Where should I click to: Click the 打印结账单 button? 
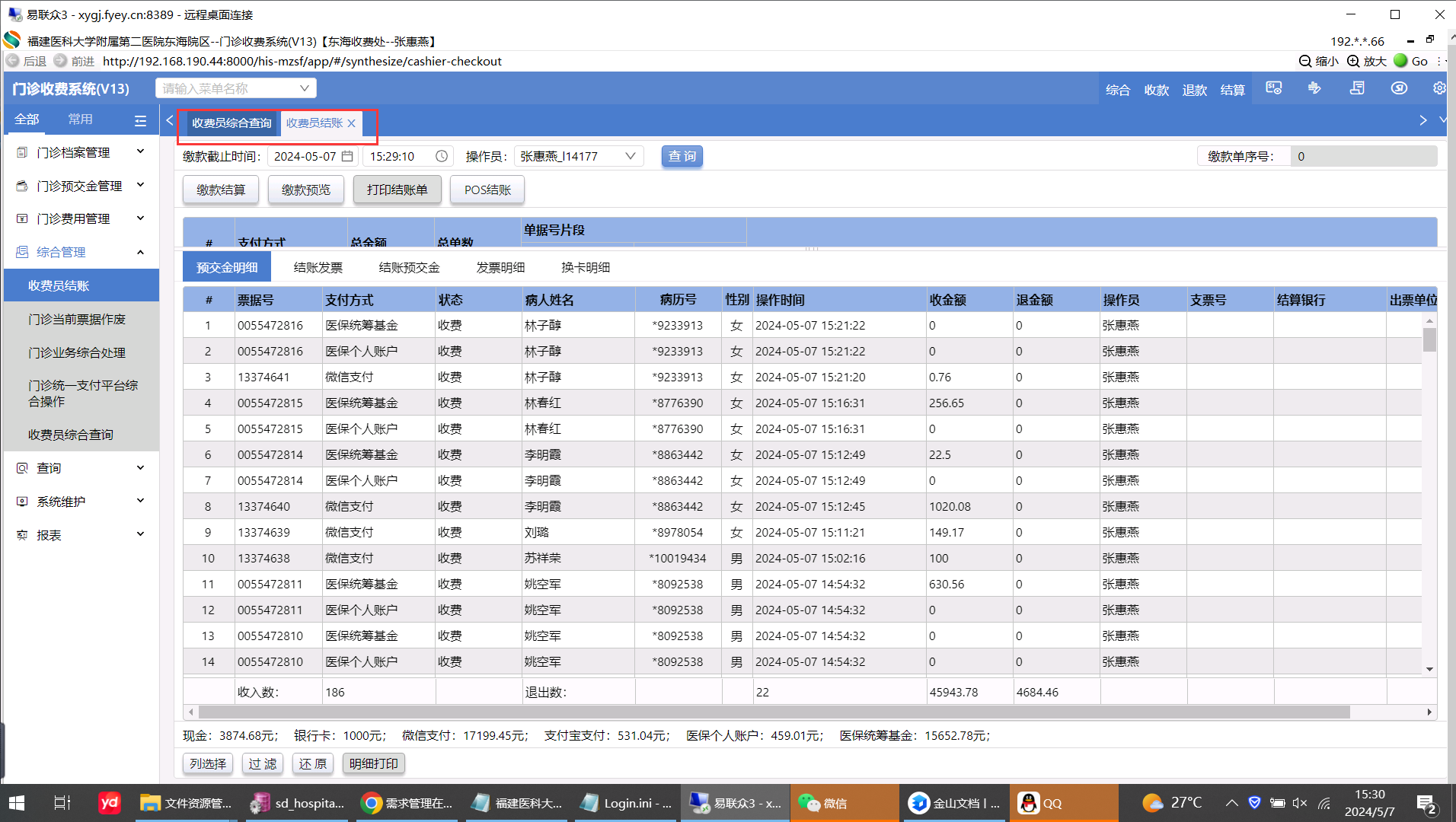(x=397, y=190)
